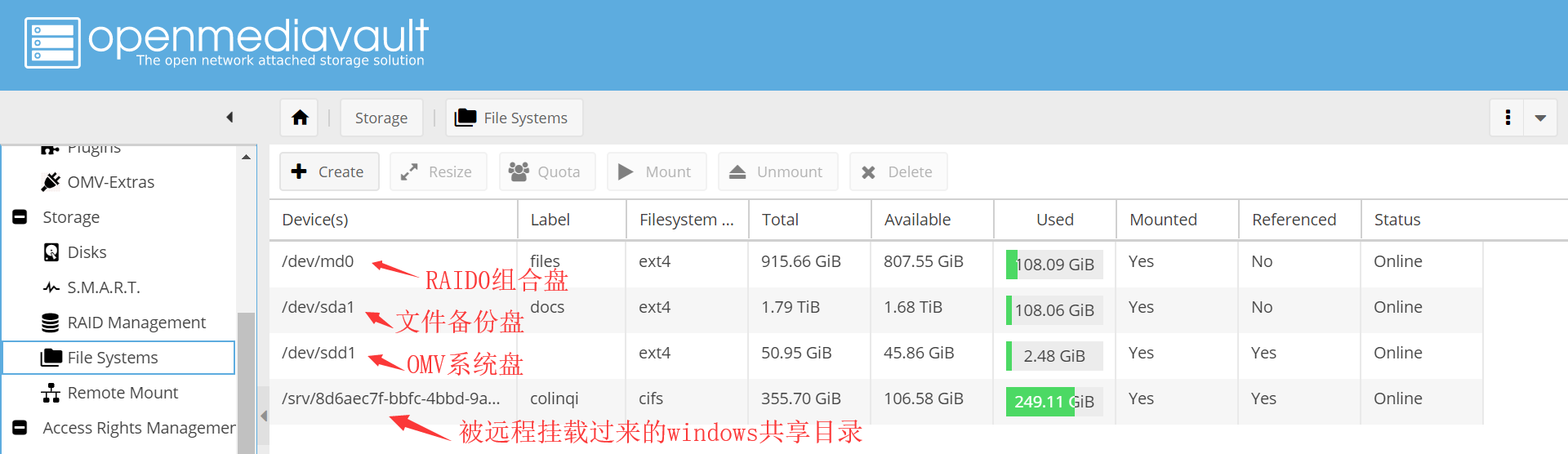Select the /dev/sda1 row
This screenshot has width=1568, height=454.
[x=876, y=309]
